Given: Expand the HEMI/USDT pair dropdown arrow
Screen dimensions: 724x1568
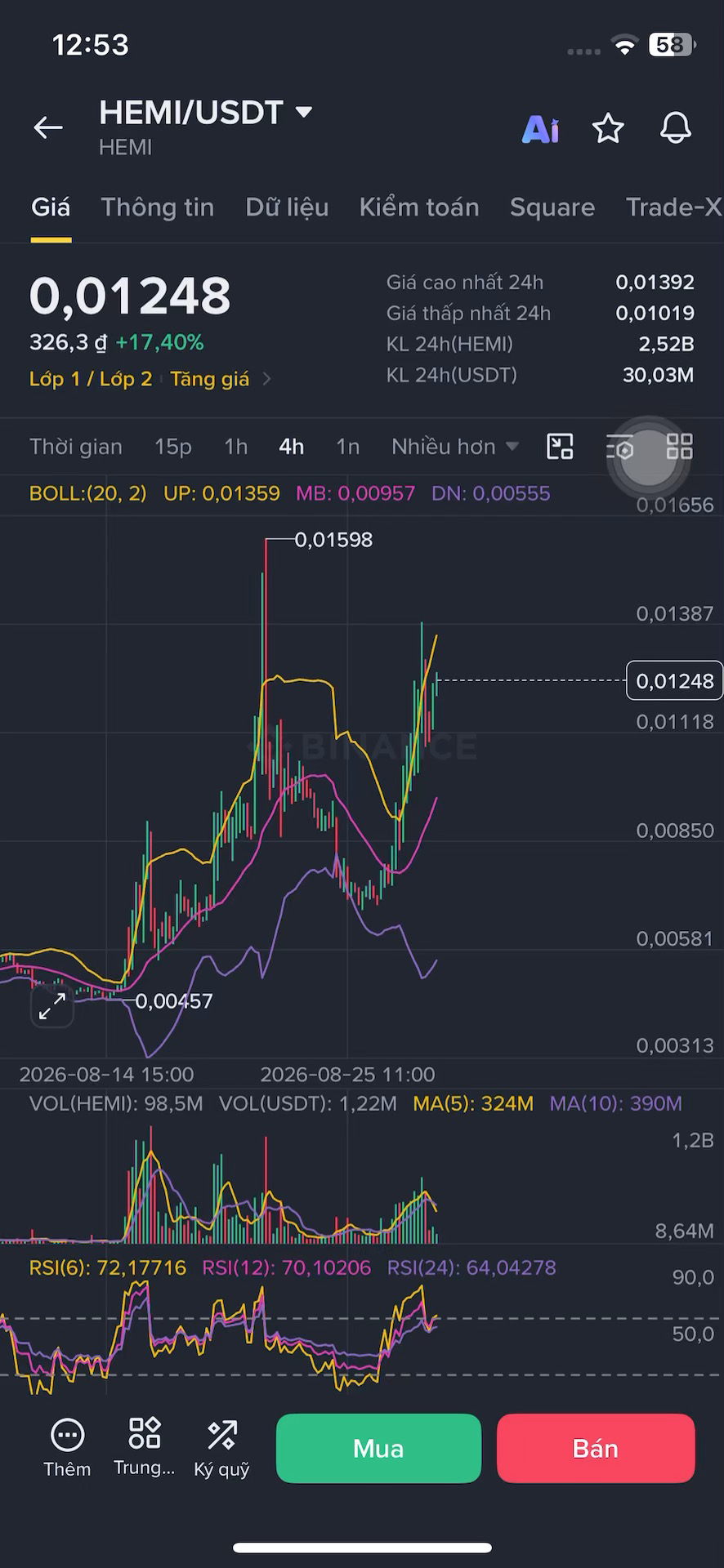Looking at the screenshot, I should point(304,112).
